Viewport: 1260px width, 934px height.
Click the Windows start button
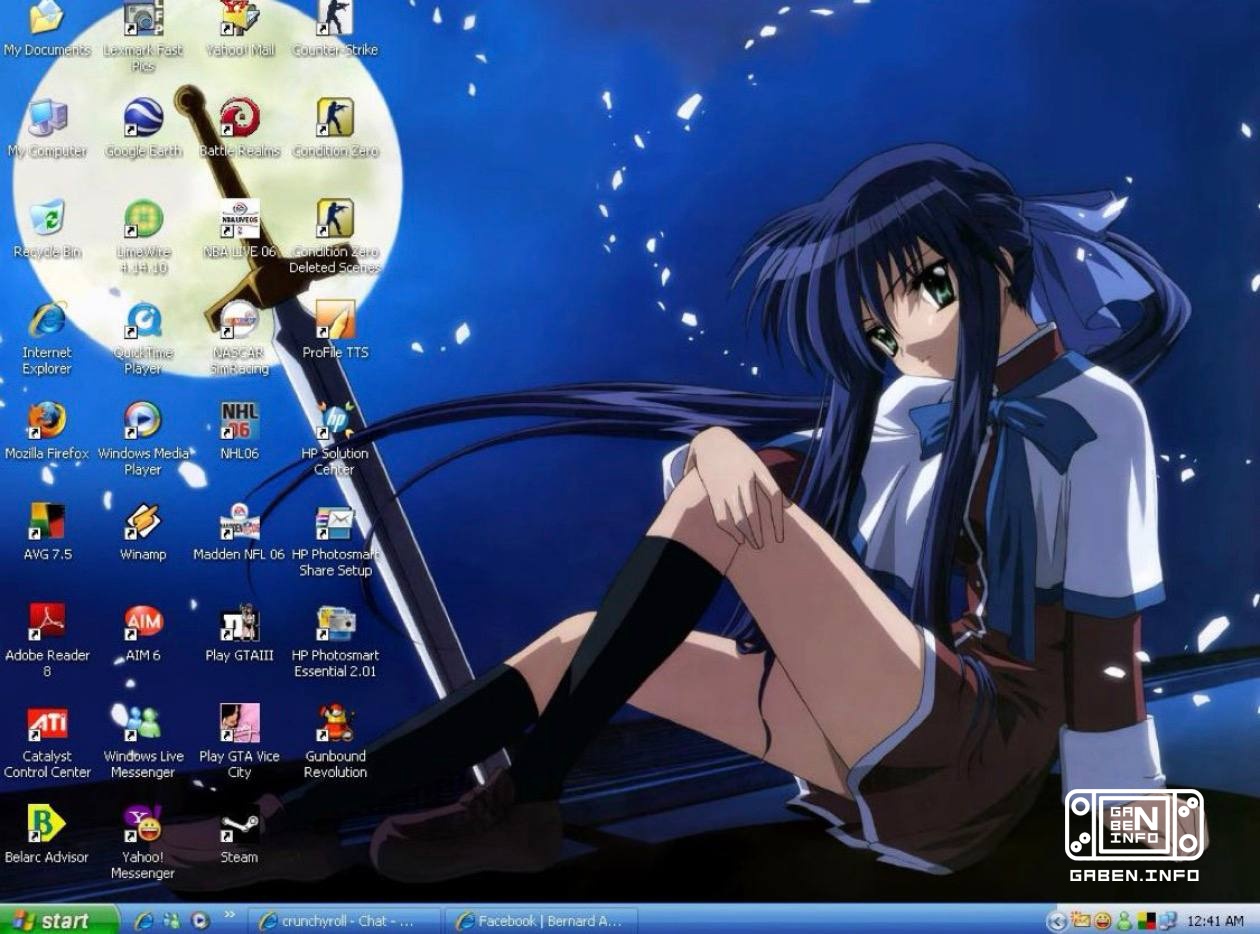click(x=58, y=920)
